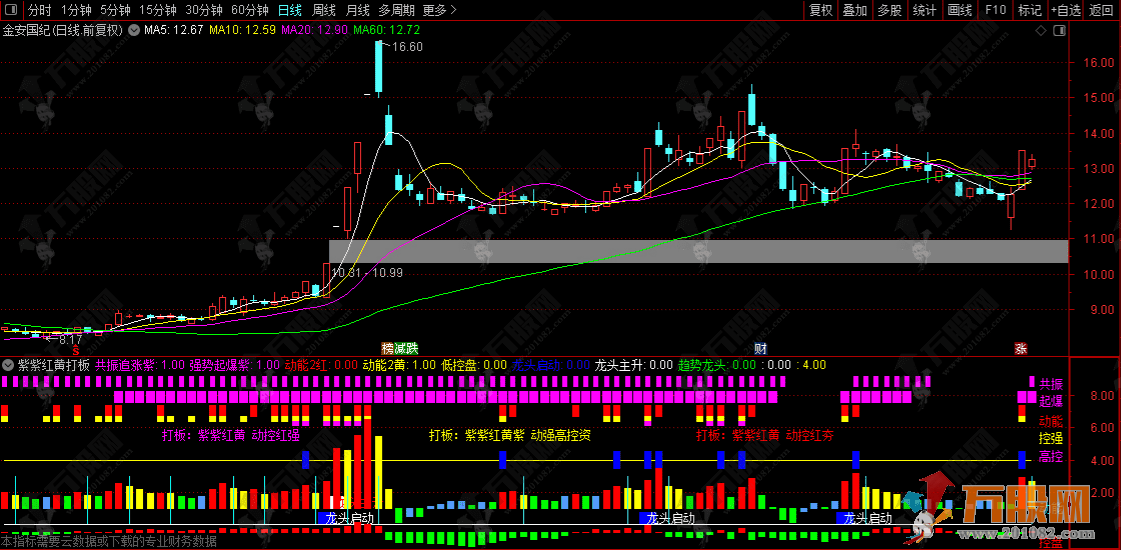
Task: Click the 打板:紫紫红黄 动控红夯 label
Action: (765, 434)
